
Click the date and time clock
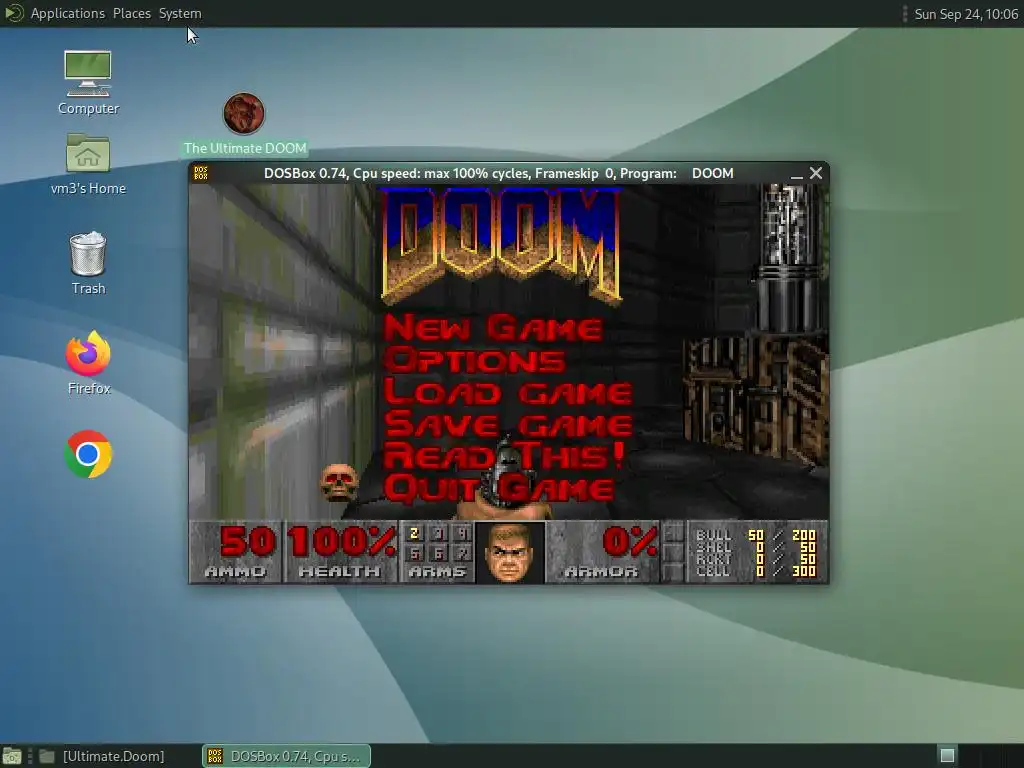pos(966,14)
